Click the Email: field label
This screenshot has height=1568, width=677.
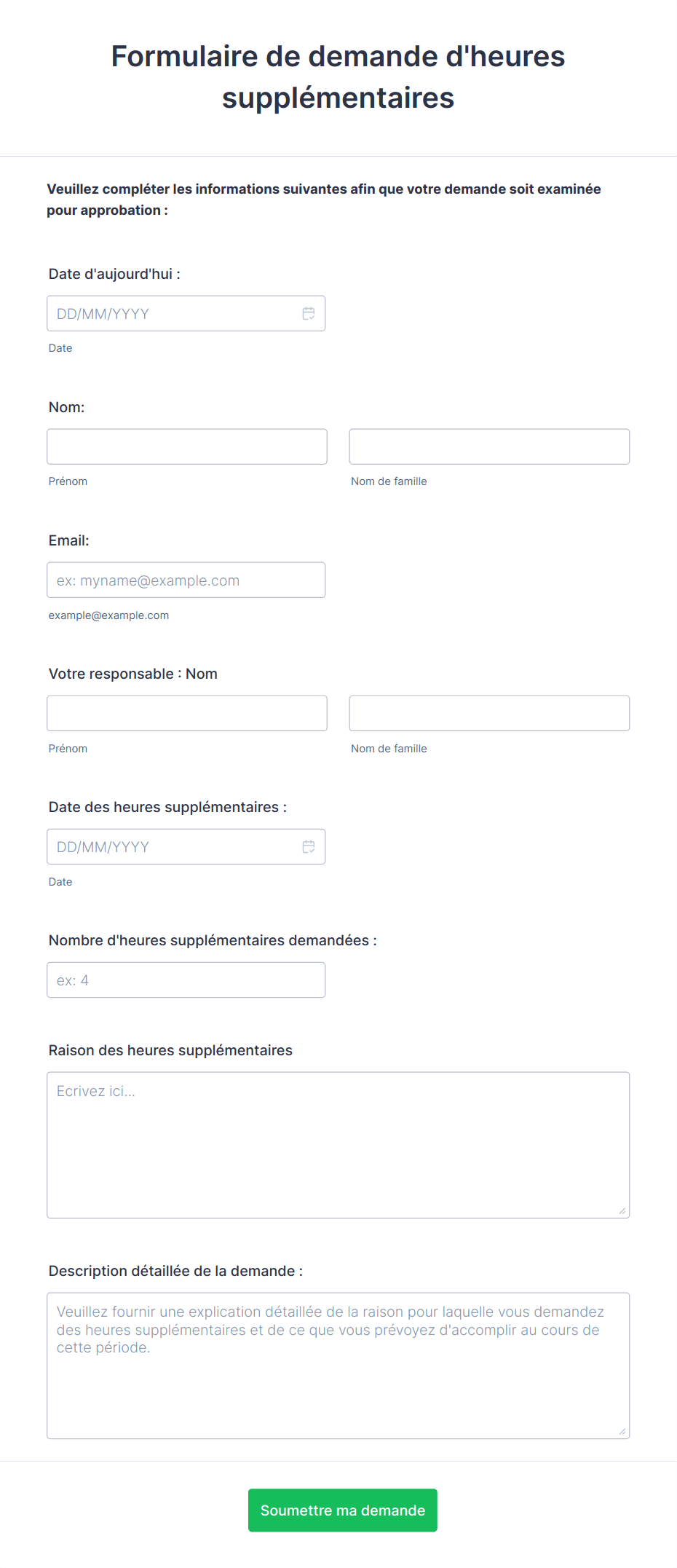tap(69, 540)
